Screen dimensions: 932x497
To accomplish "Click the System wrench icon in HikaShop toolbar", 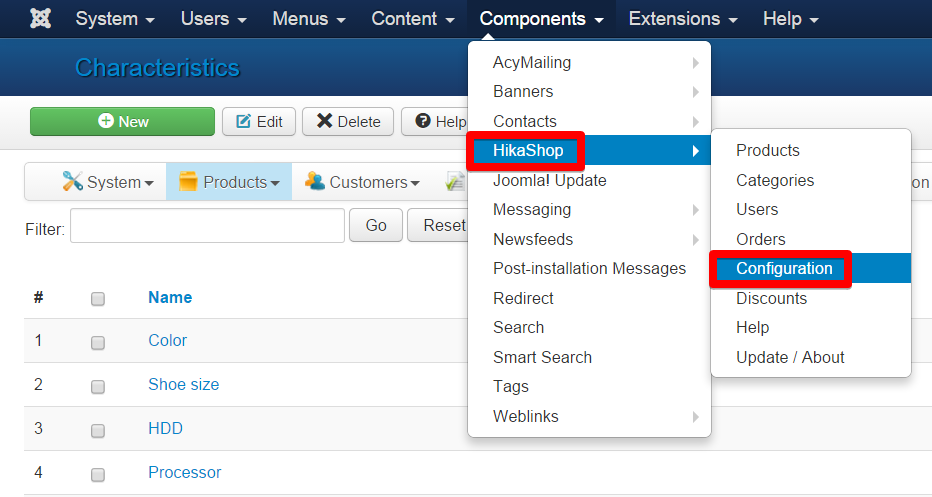I will click(72, 181).
